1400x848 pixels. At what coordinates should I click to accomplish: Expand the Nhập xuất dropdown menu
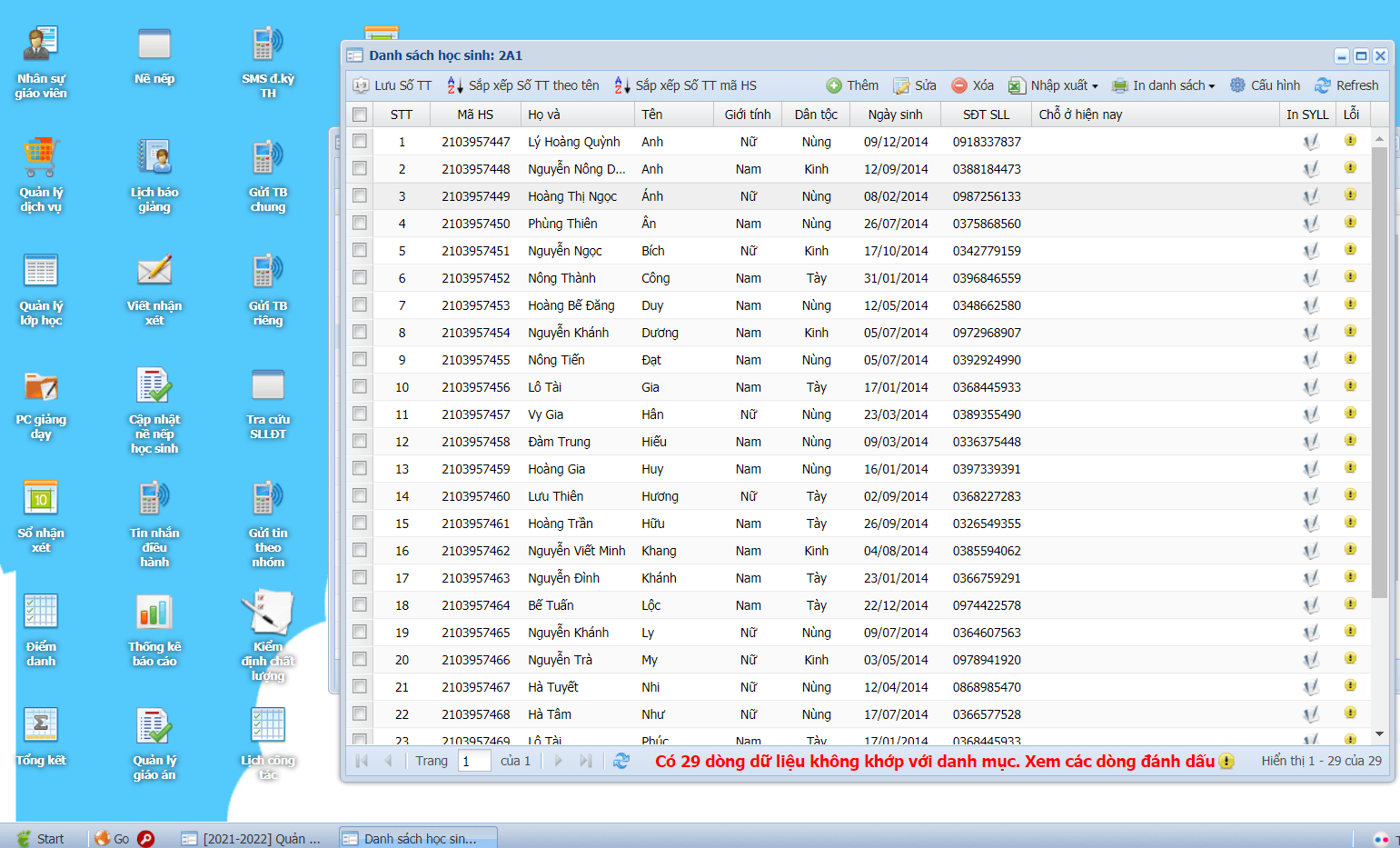tap(1053, 85)
